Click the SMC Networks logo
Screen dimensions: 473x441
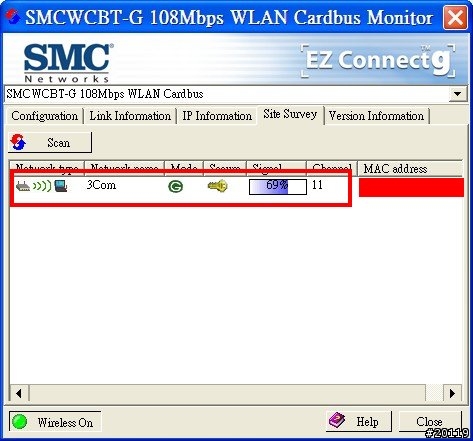point(67,62)
